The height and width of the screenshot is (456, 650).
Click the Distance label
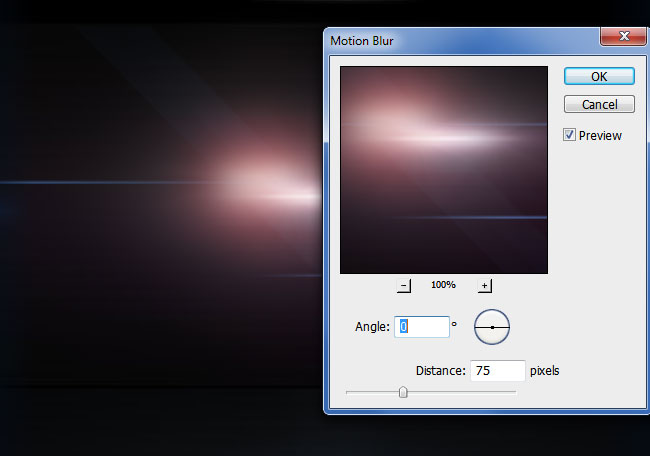(441, 371)
